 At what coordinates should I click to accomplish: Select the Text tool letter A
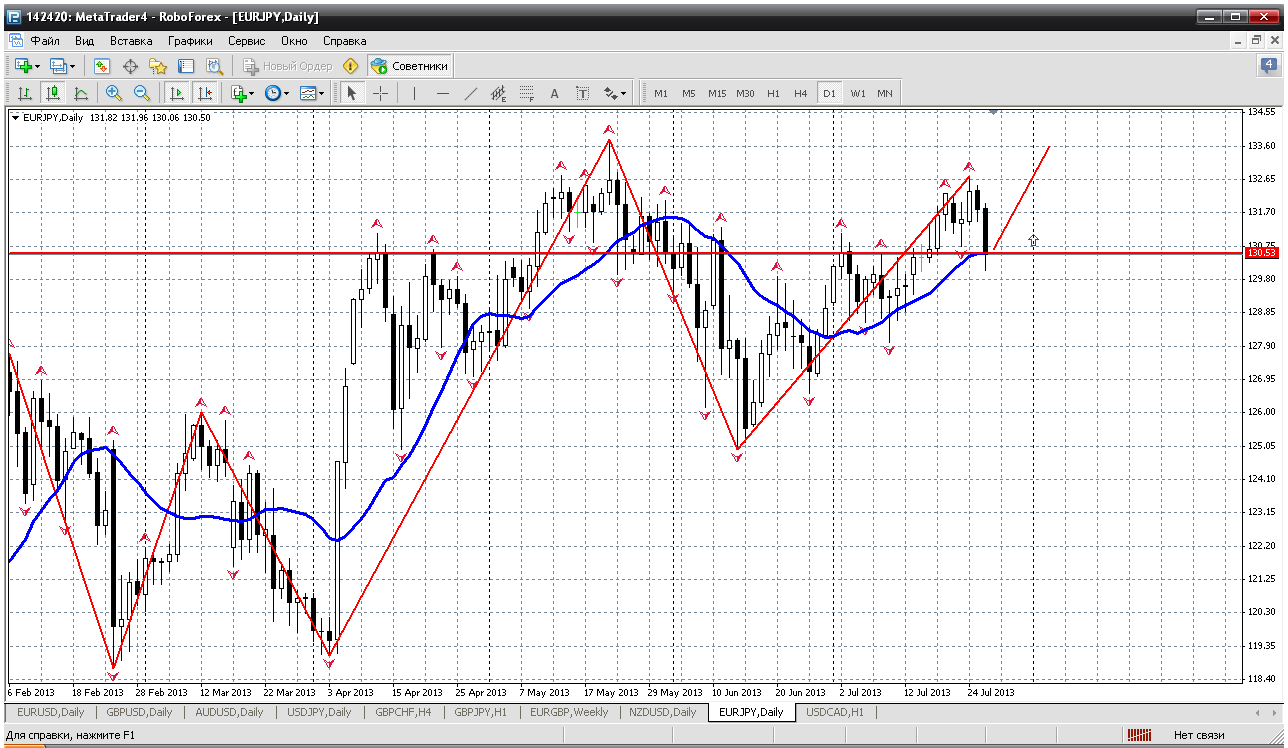[555, 93]
